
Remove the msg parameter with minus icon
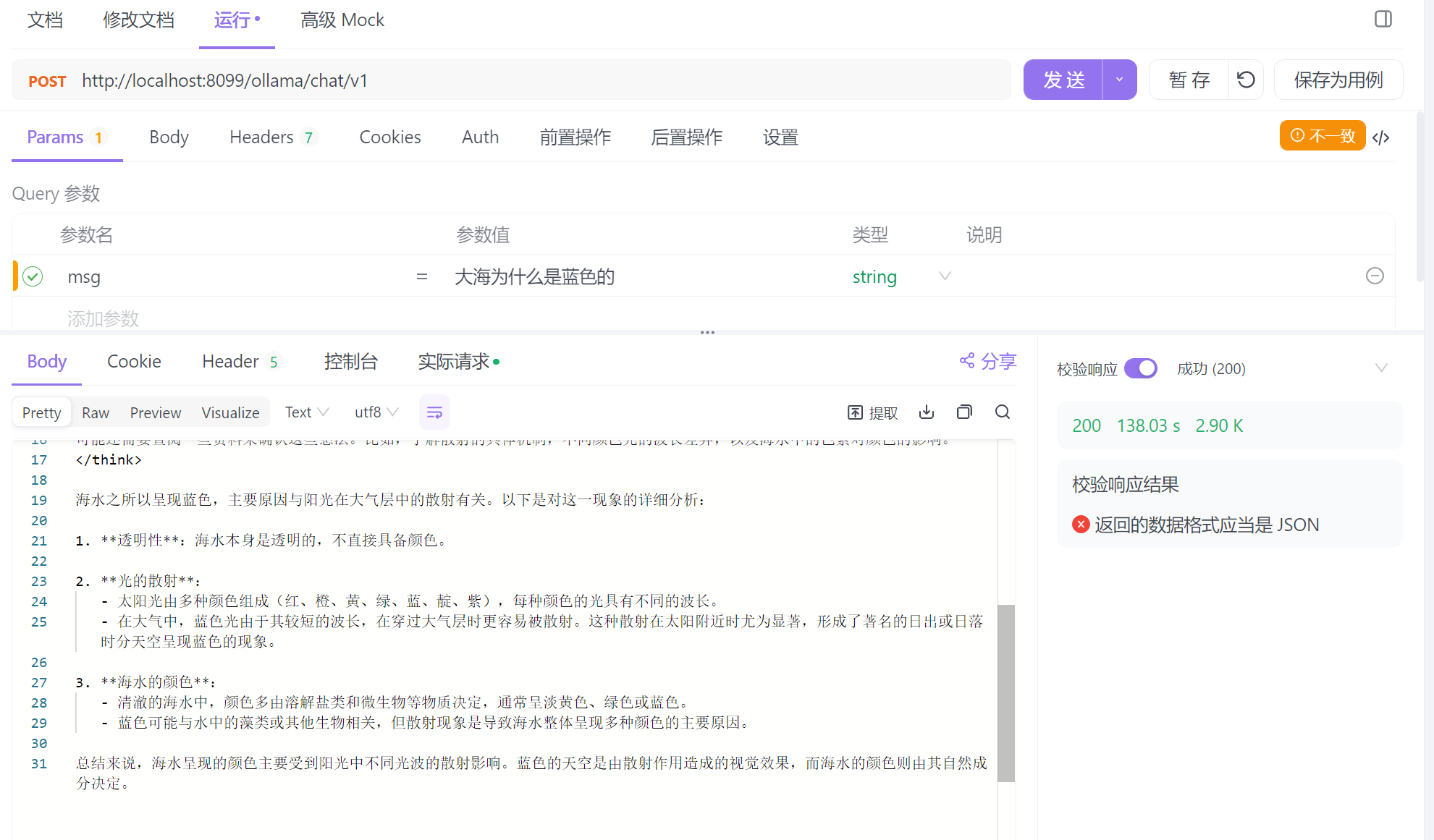[1374, 276]
